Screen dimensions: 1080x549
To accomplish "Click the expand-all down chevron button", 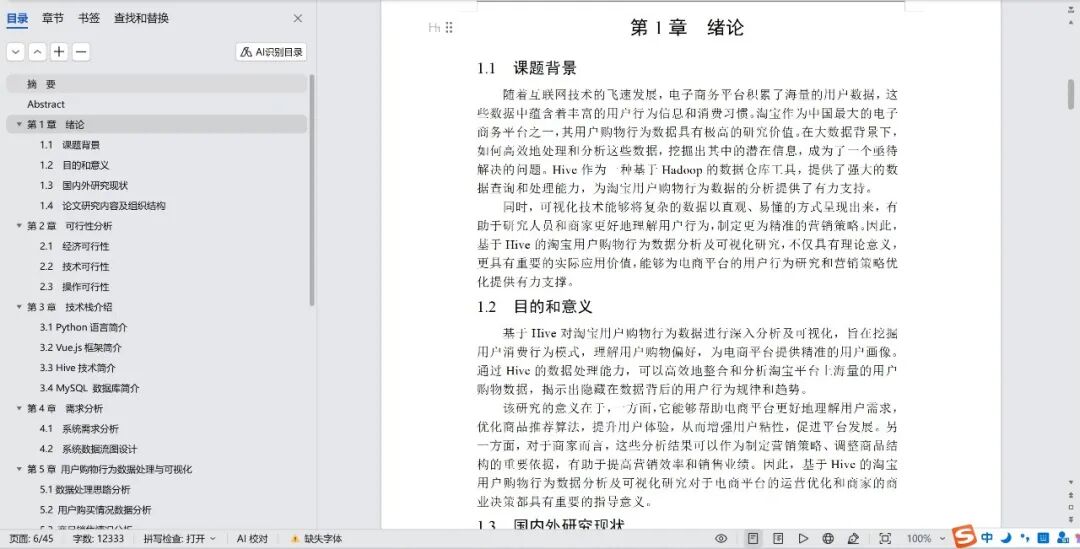I will point(15,52).
